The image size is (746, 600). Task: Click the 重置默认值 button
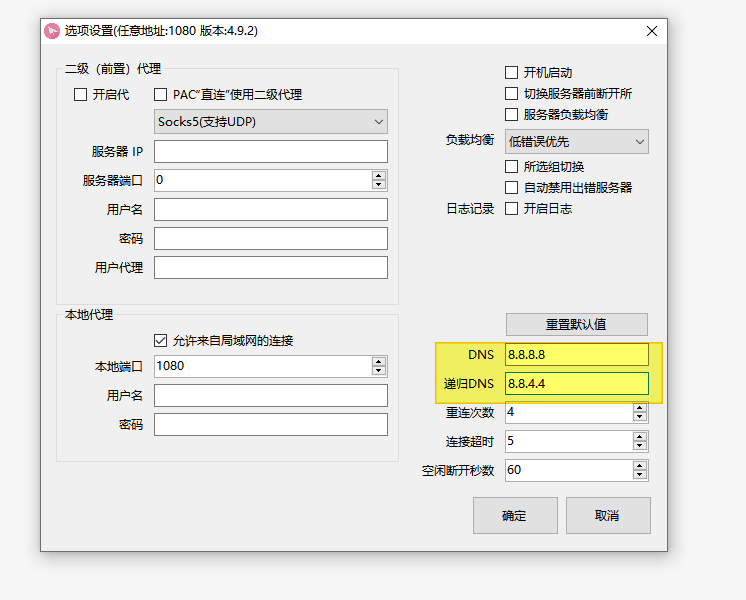coord(576,325)
